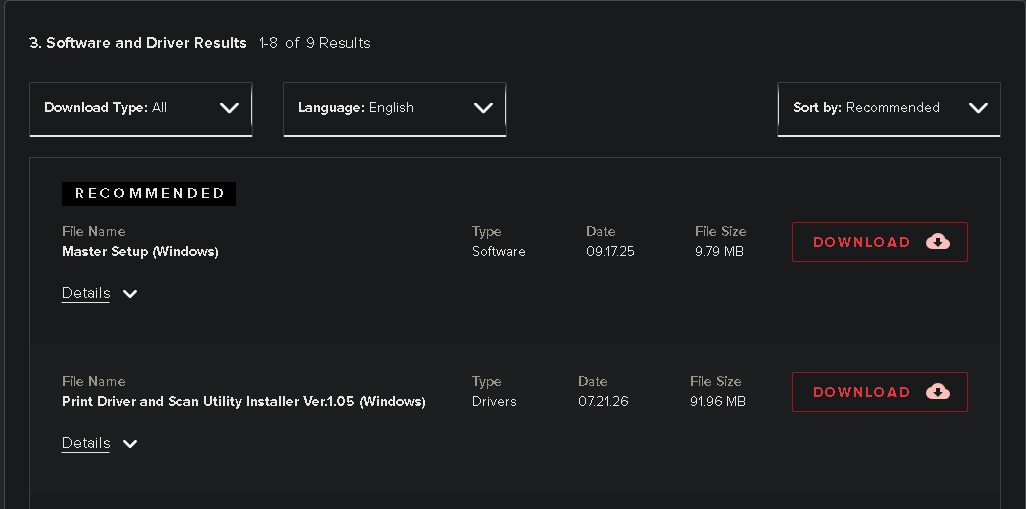This screenshot has height=509, width=1026.
Task: Open the Download Type filter dropdown
Action: pos(141,109)
